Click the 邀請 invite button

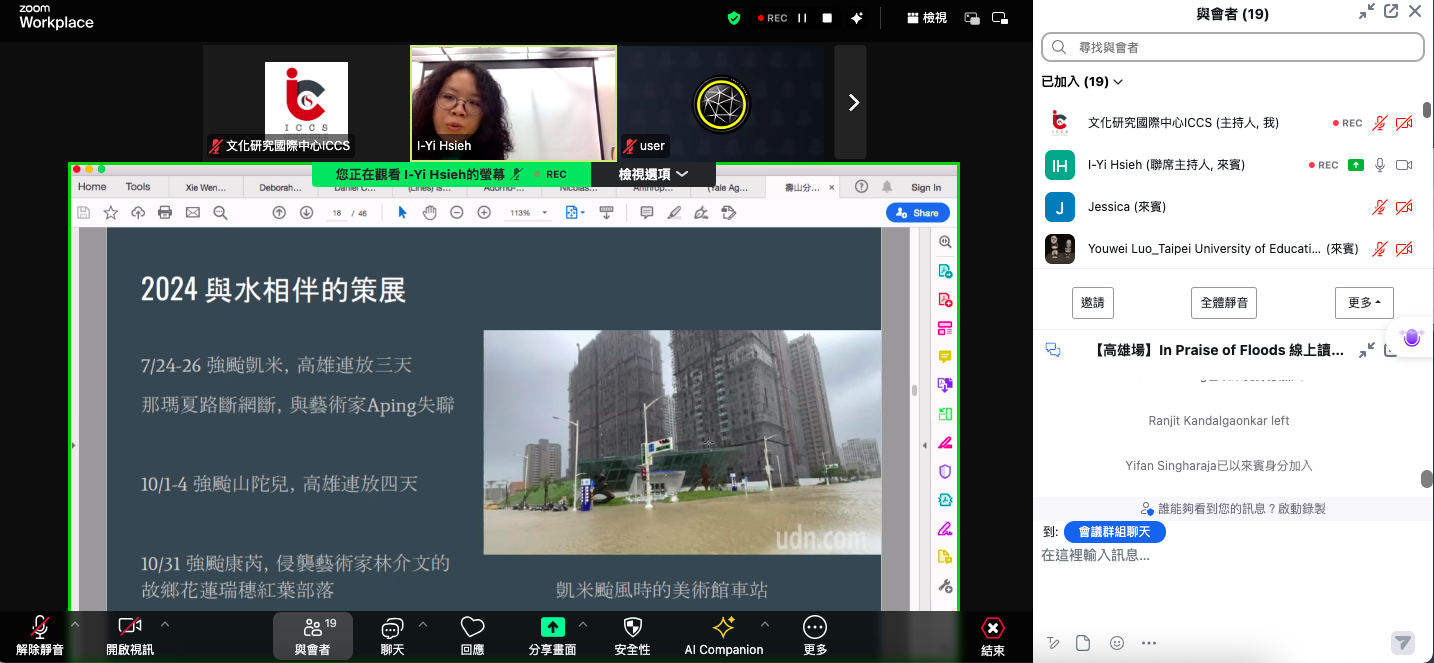click(1092, 302)
